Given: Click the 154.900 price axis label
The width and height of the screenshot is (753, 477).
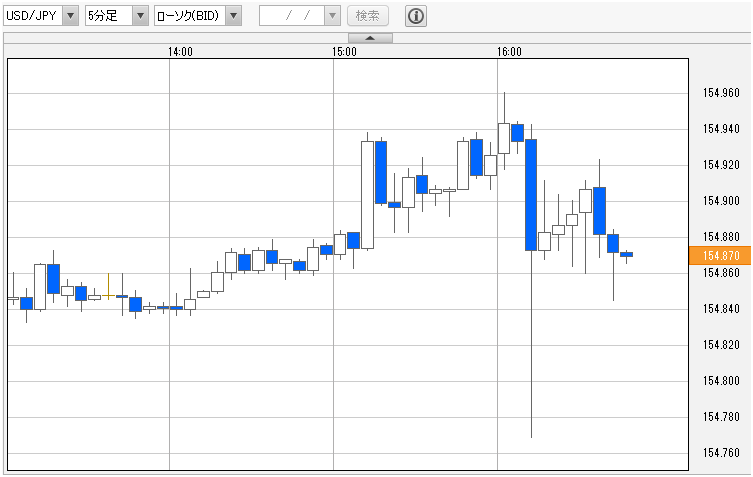Looking at the screenshot, I should tap(721, 201).
